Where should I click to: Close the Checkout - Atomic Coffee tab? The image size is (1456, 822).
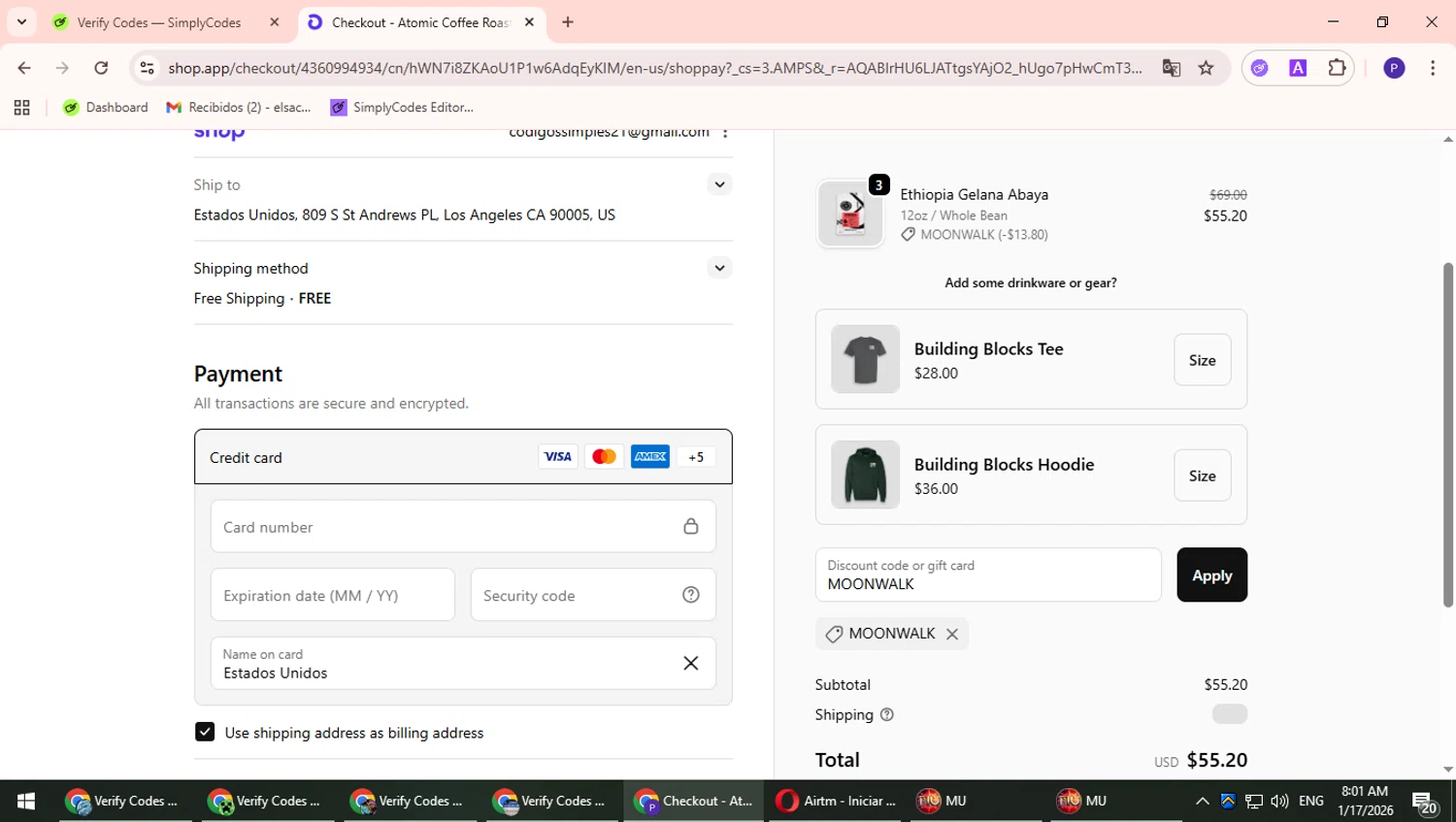point(529,22)
